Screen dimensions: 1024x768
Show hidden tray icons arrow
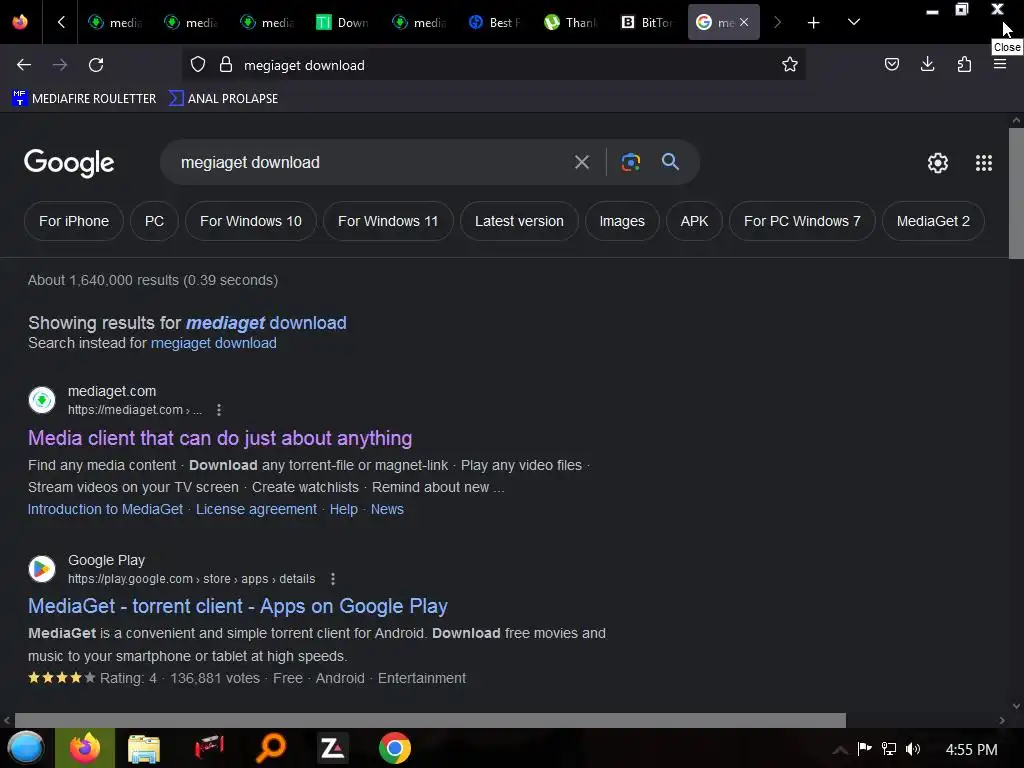point(840,750)
